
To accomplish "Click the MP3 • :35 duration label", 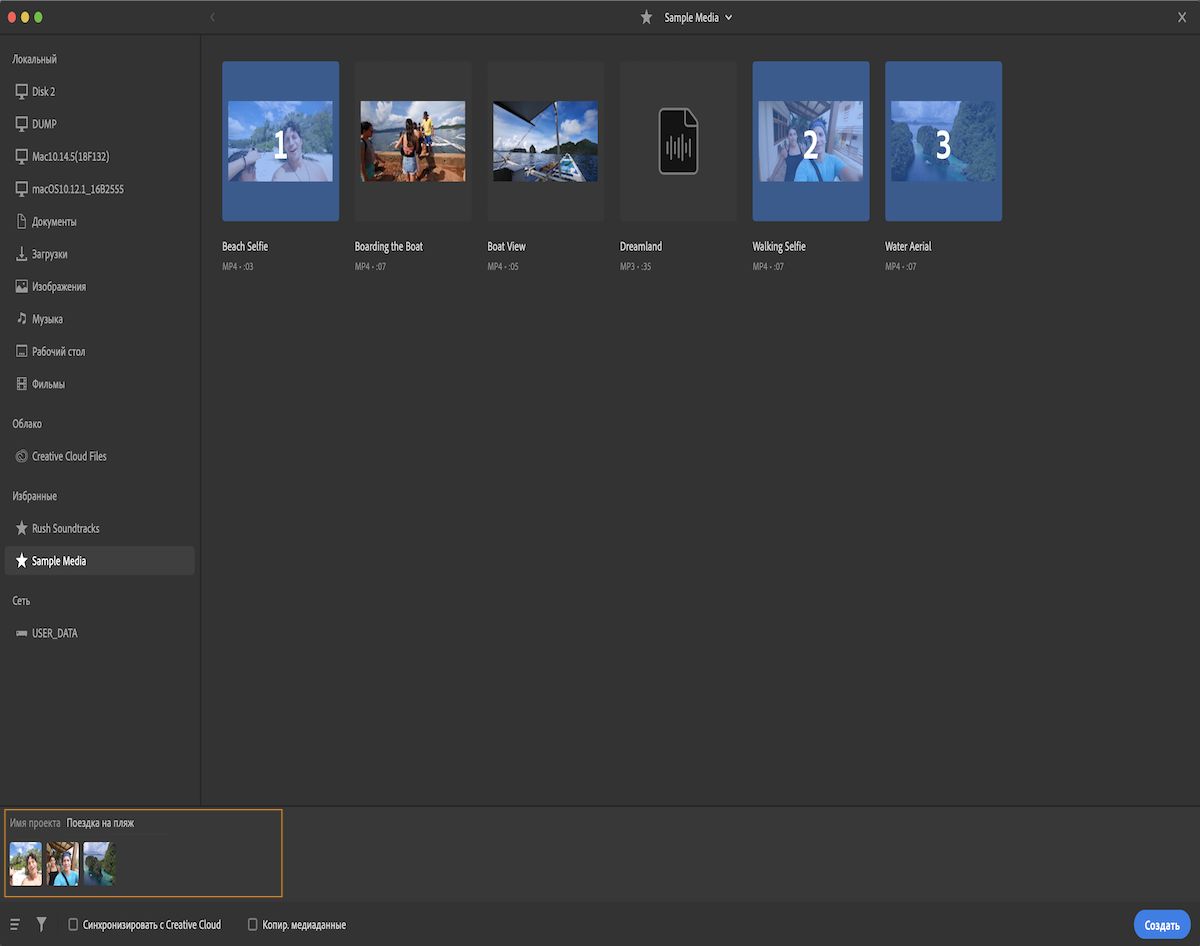I will tap(634, 267).
